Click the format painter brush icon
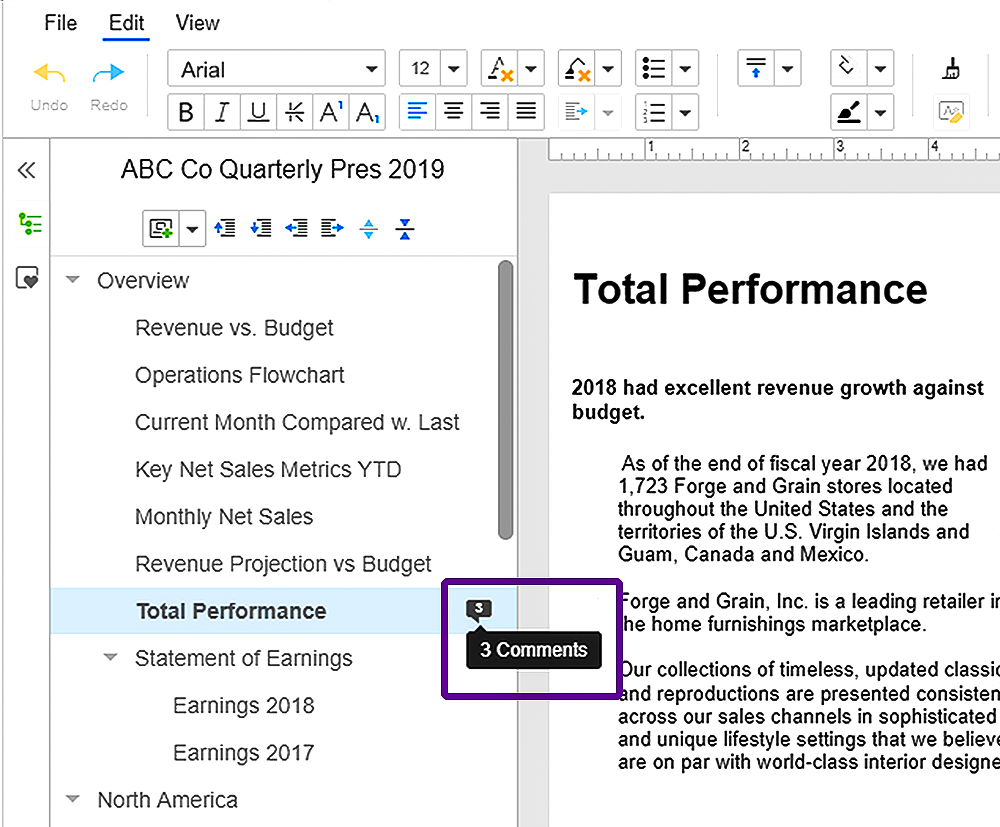 (952, 69)
